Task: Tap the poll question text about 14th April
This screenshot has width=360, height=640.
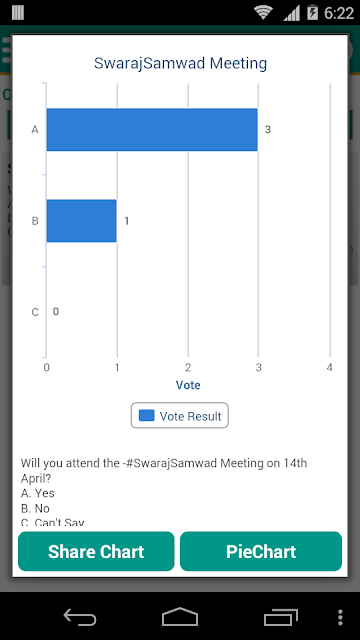Action: 164,471
